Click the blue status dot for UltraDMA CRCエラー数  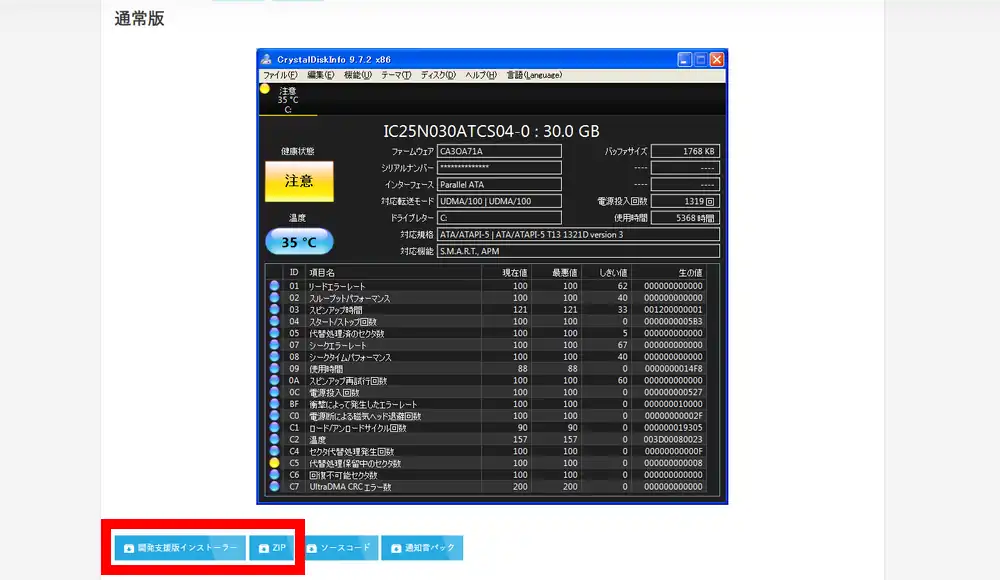click(x=274, y=485)
